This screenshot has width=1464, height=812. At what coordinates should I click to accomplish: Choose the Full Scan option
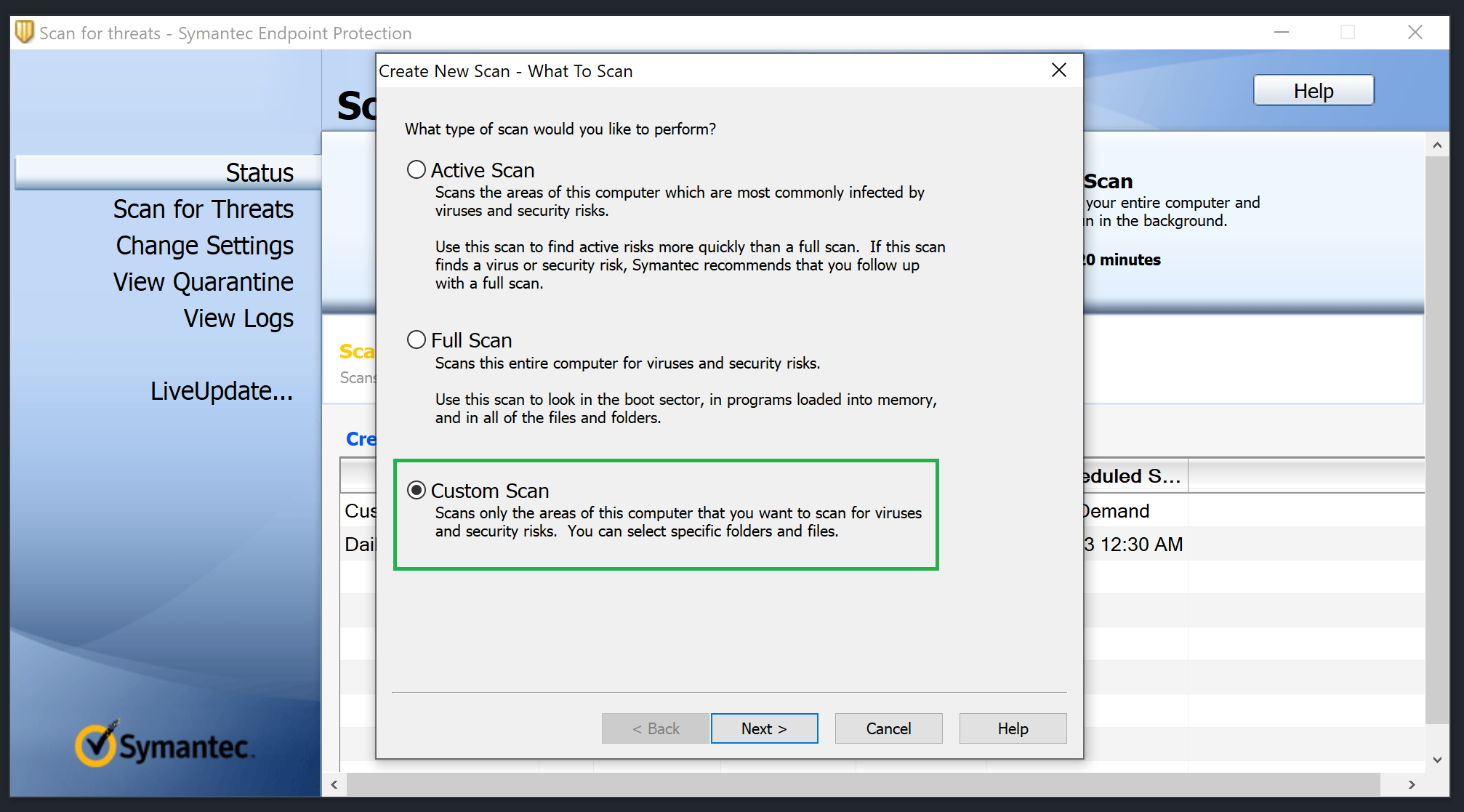point(417,339)
